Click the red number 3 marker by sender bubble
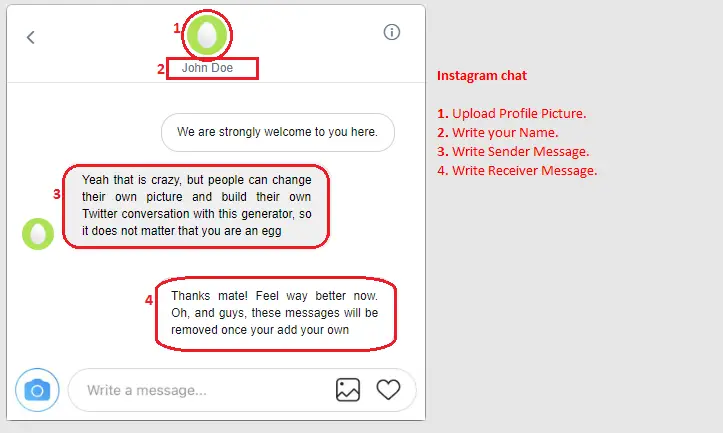Image resolution: width=723 pixels, height=433 pixels. [57, 194]
